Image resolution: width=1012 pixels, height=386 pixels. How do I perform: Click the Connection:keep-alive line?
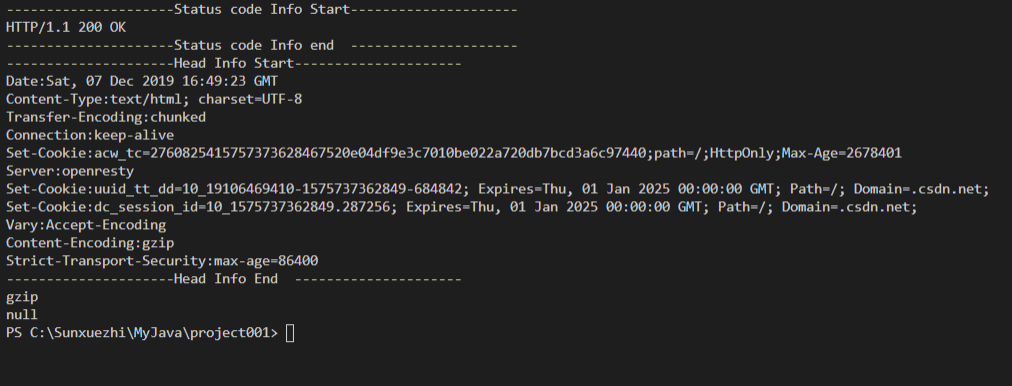pos(90,136)
